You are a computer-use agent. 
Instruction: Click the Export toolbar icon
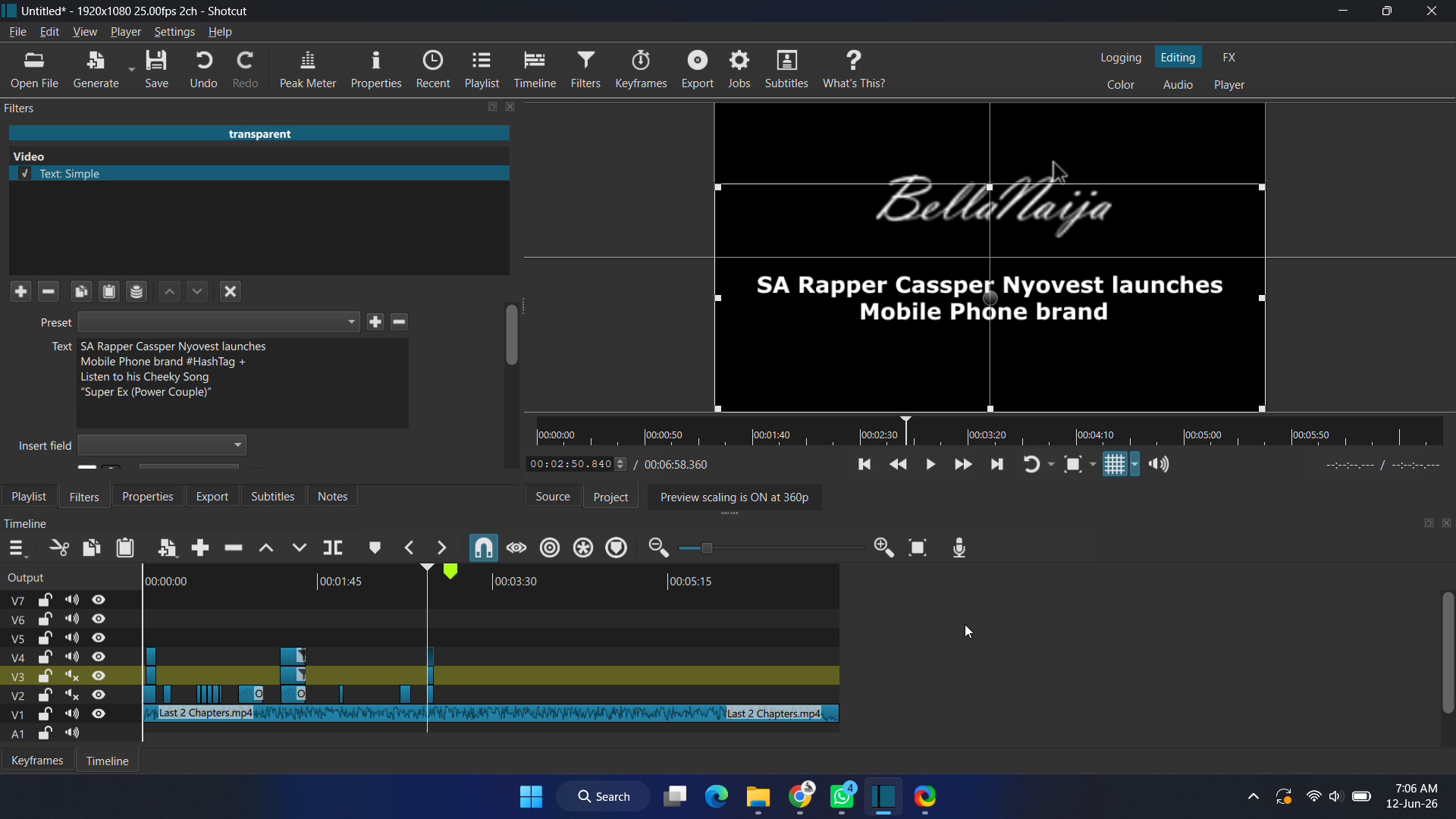697,70
